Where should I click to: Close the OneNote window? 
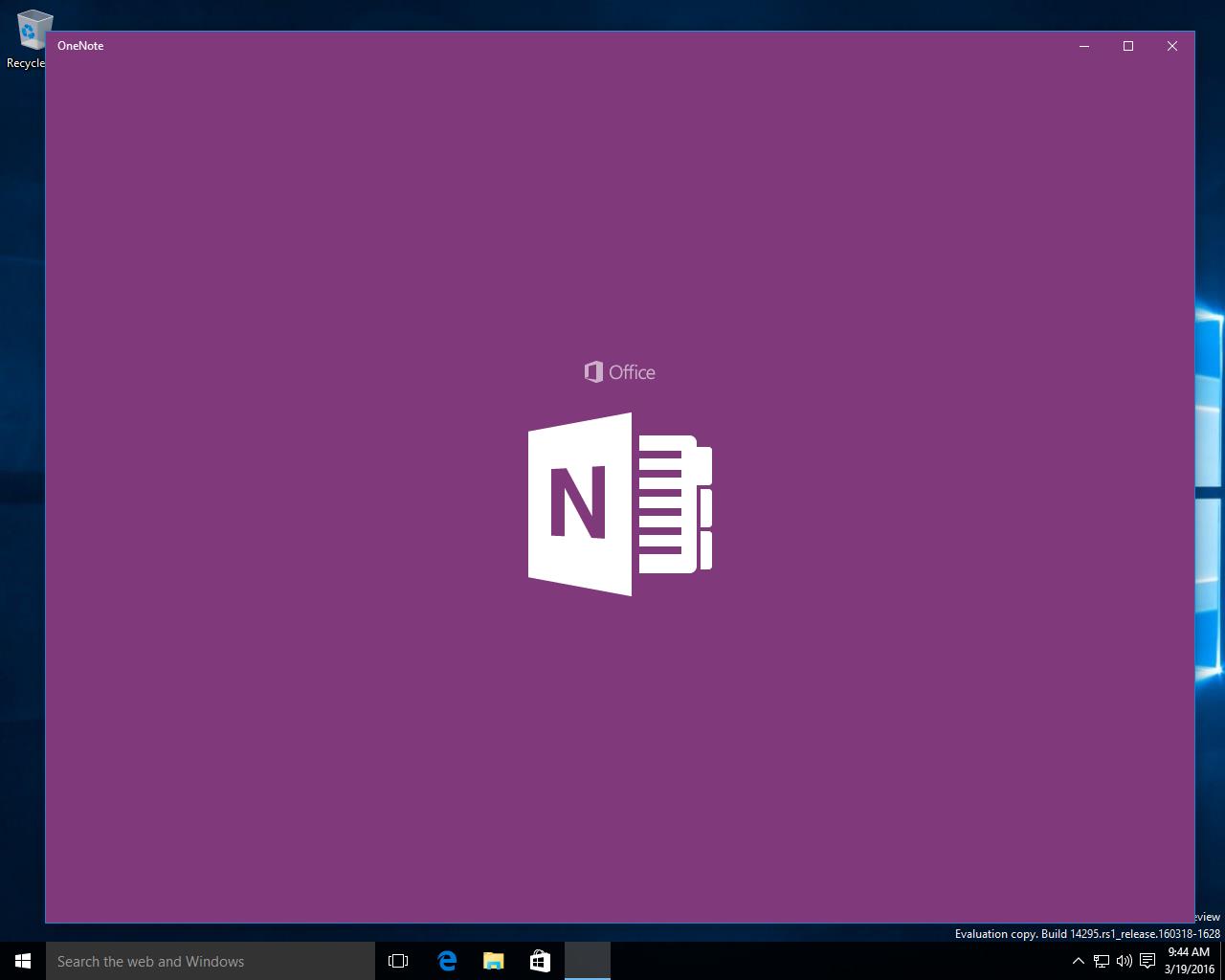[x=1172, y=46]
